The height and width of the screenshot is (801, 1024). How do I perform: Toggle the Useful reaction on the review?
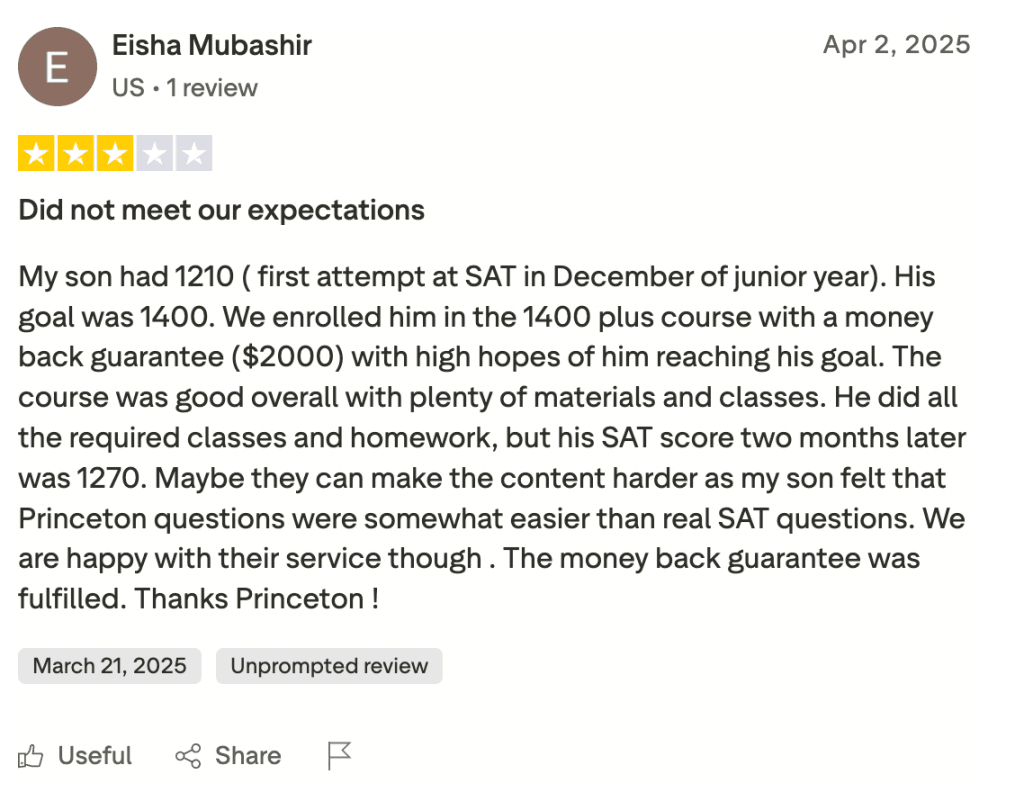pyautogui.click(x=75, y=756)
